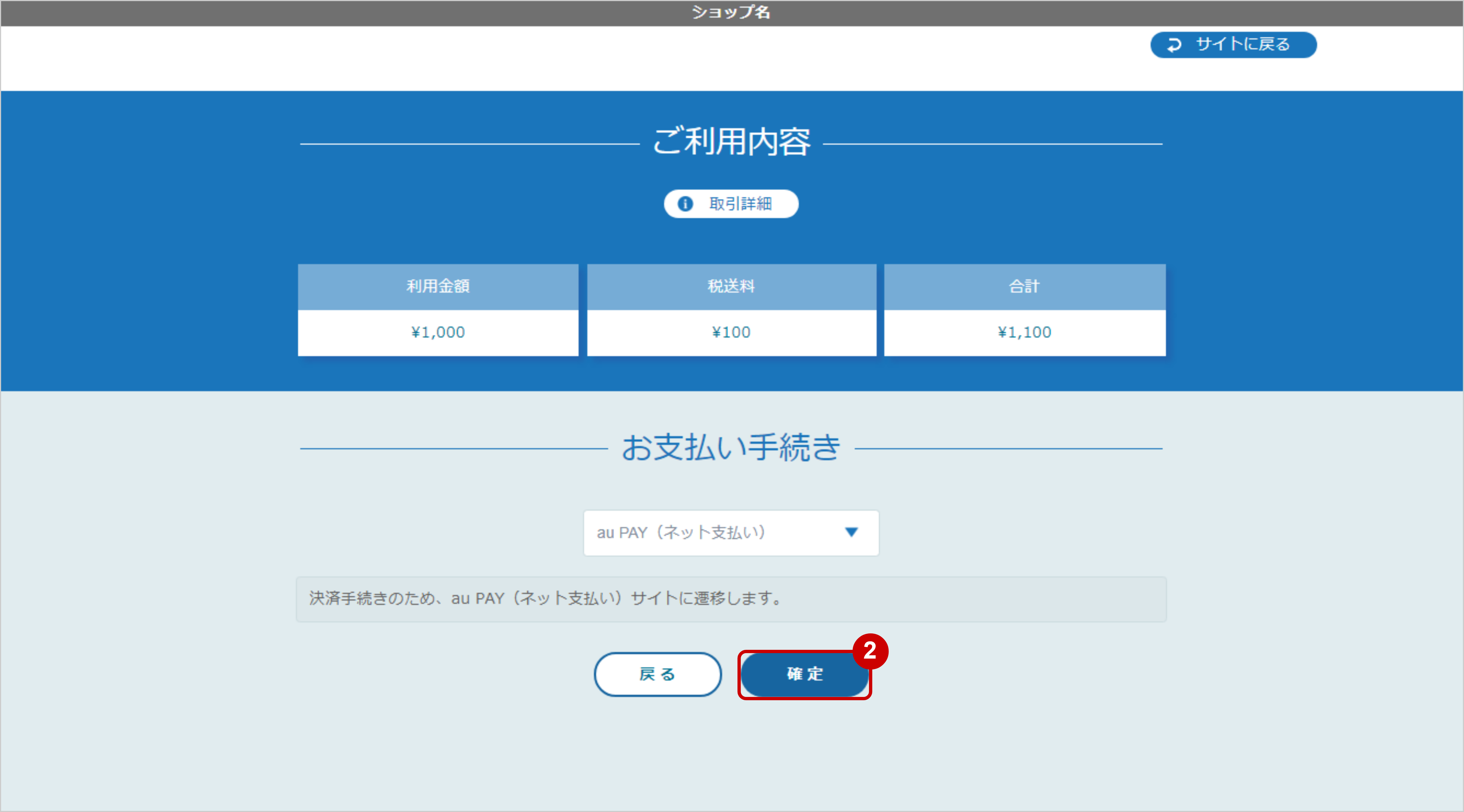Click the 戻る back button
The height and width of the screenshot is (812, 1464).
pyautogui.click(x=657, y=674)
